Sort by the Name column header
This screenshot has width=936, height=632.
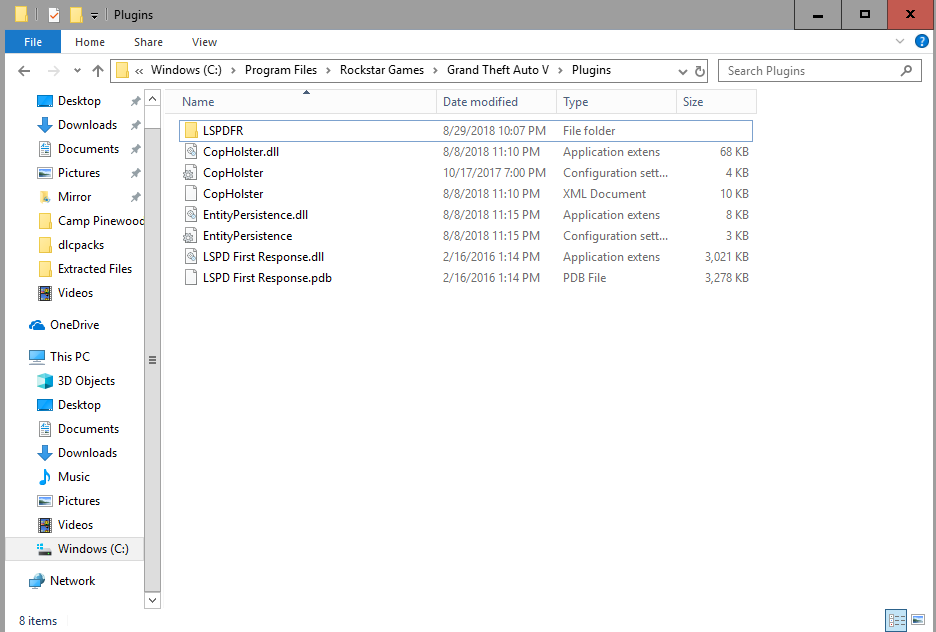pos(307,101)
